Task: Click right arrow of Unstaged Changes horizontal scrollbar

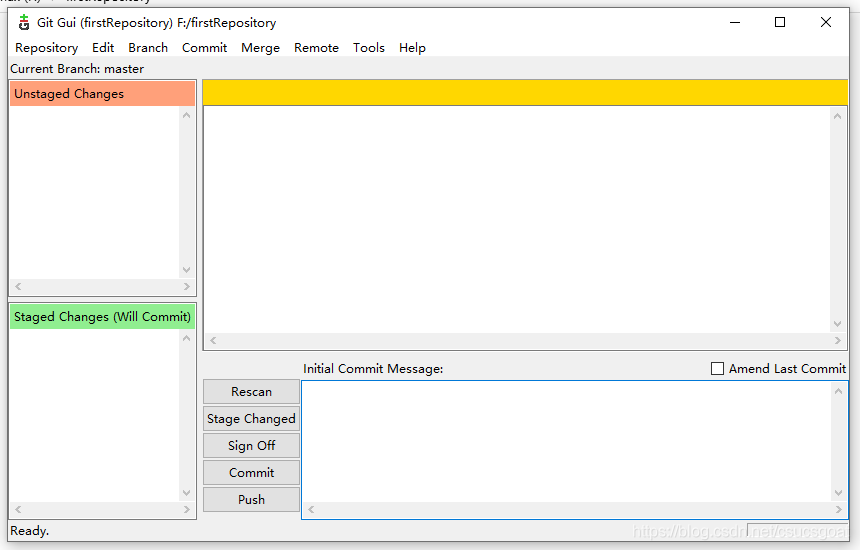Action: click(x=186, y=286)
